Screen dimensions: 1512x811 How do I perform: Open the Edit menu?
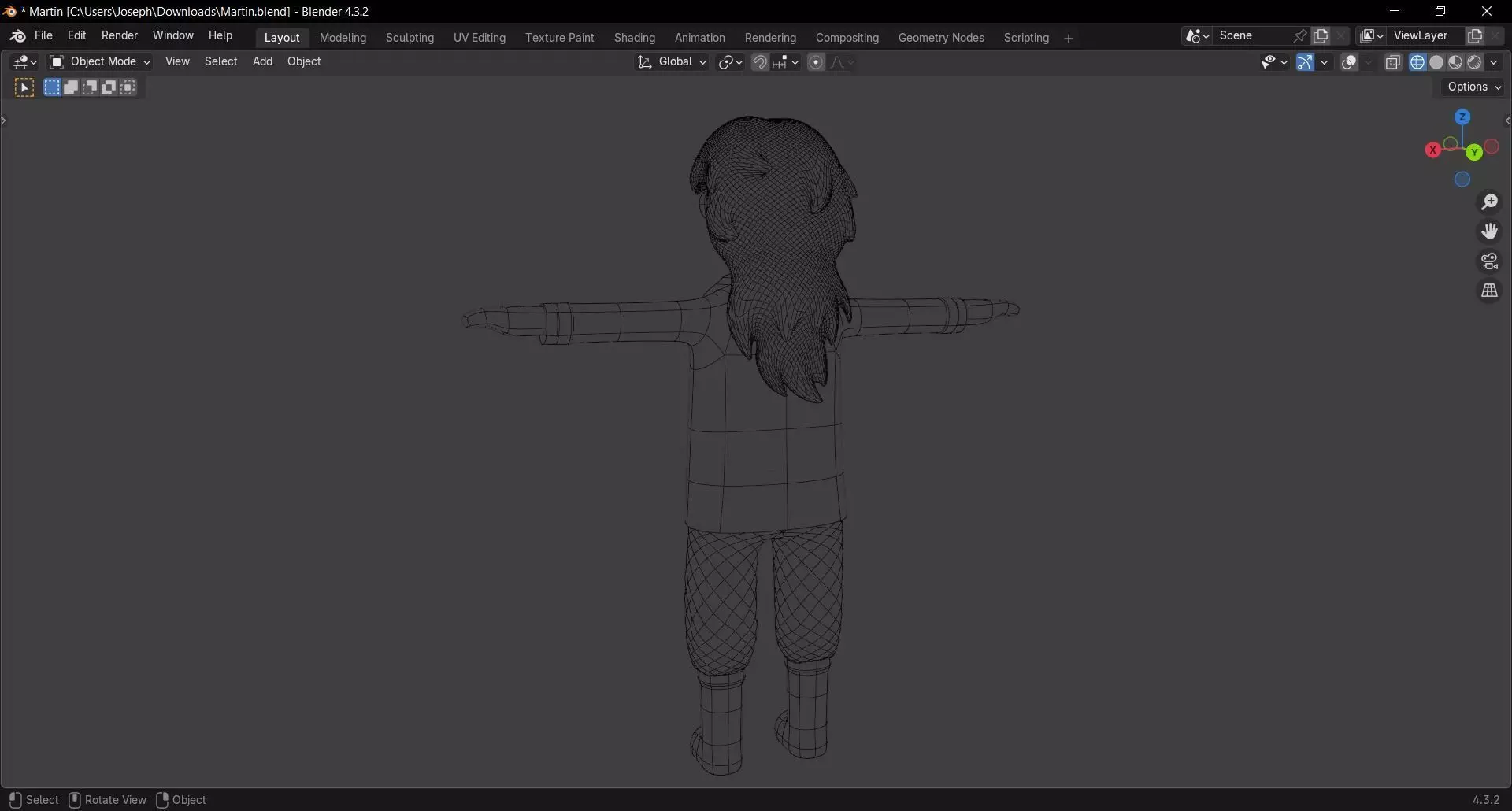click(76, 36)
